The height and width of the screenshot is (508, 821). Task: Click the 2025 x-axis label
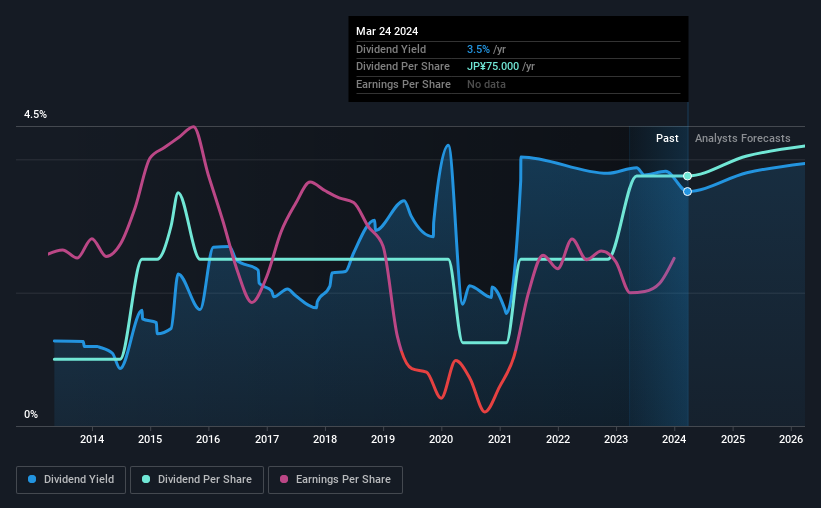point(733,439)
